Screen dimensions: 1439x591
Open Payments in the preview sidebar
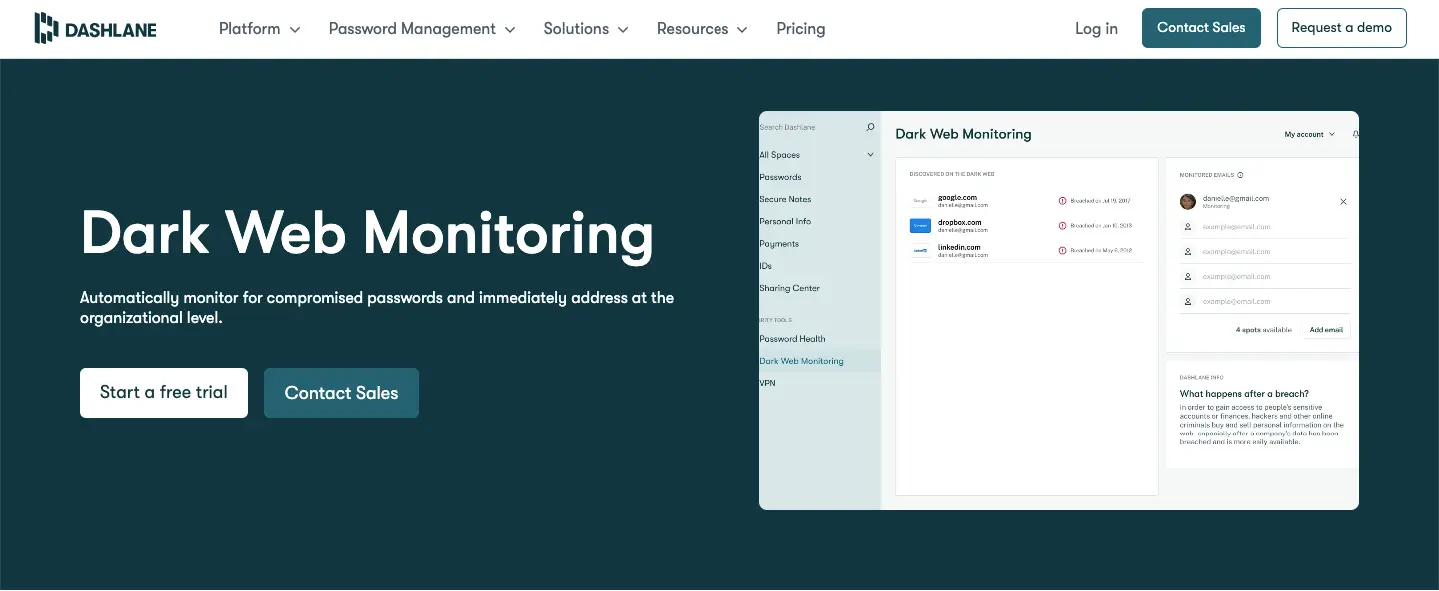click(x=779, y=244)
